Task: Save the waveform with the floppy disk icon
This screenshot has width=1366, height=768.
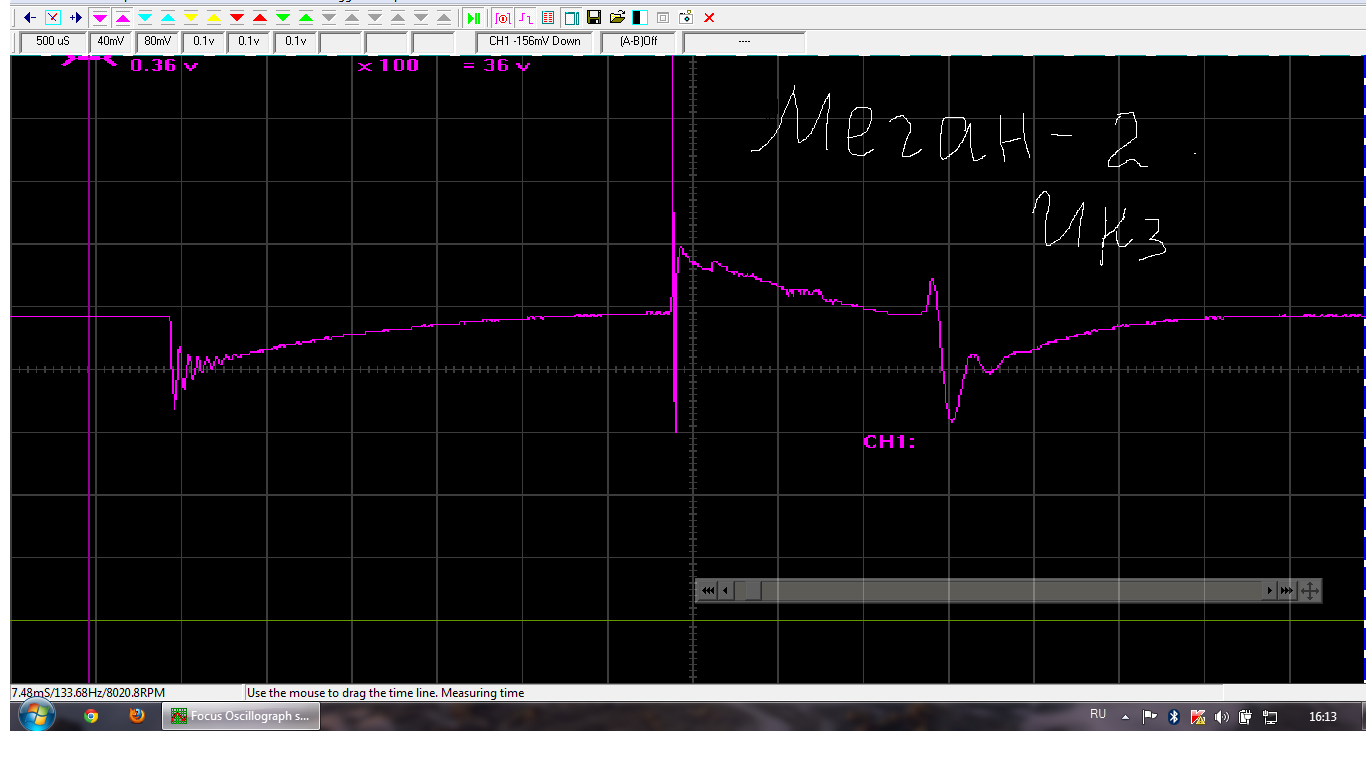Action: coord(594,18)
